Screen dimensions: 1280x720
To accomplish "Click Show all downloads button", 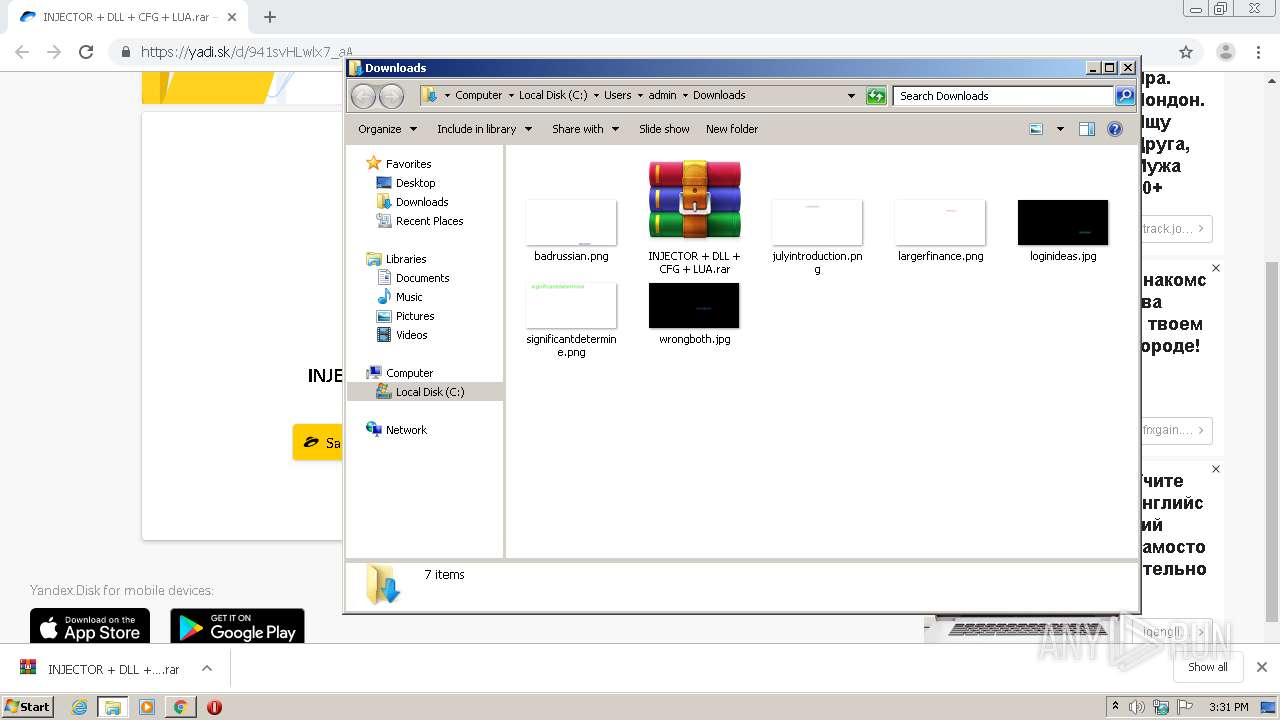I will click(1208, 667).
